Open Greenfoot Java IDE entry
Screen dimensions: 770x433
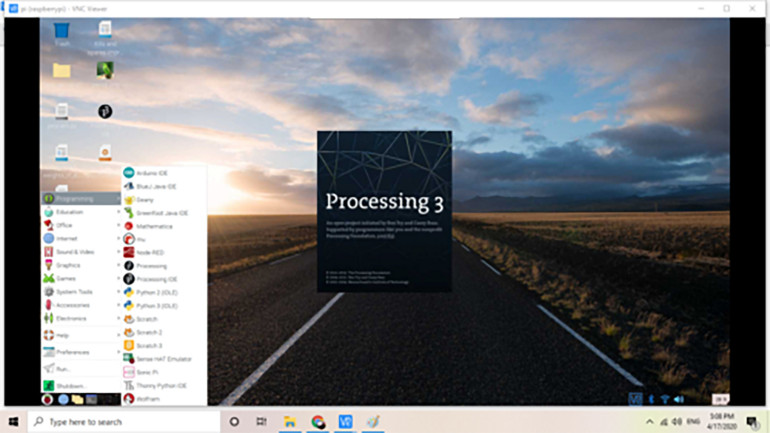pos(164,213)
